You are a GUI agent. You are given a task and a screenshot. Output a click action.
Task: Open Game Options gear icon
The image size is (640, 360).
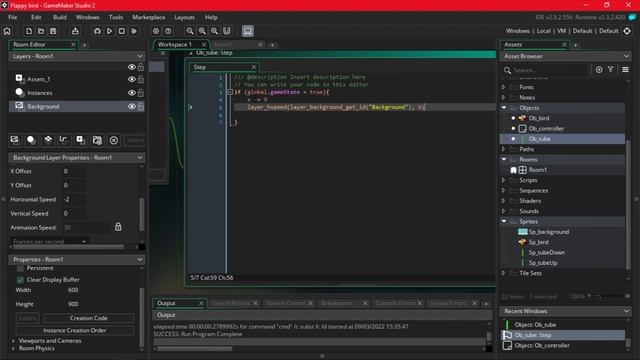(x=156, y=31)
